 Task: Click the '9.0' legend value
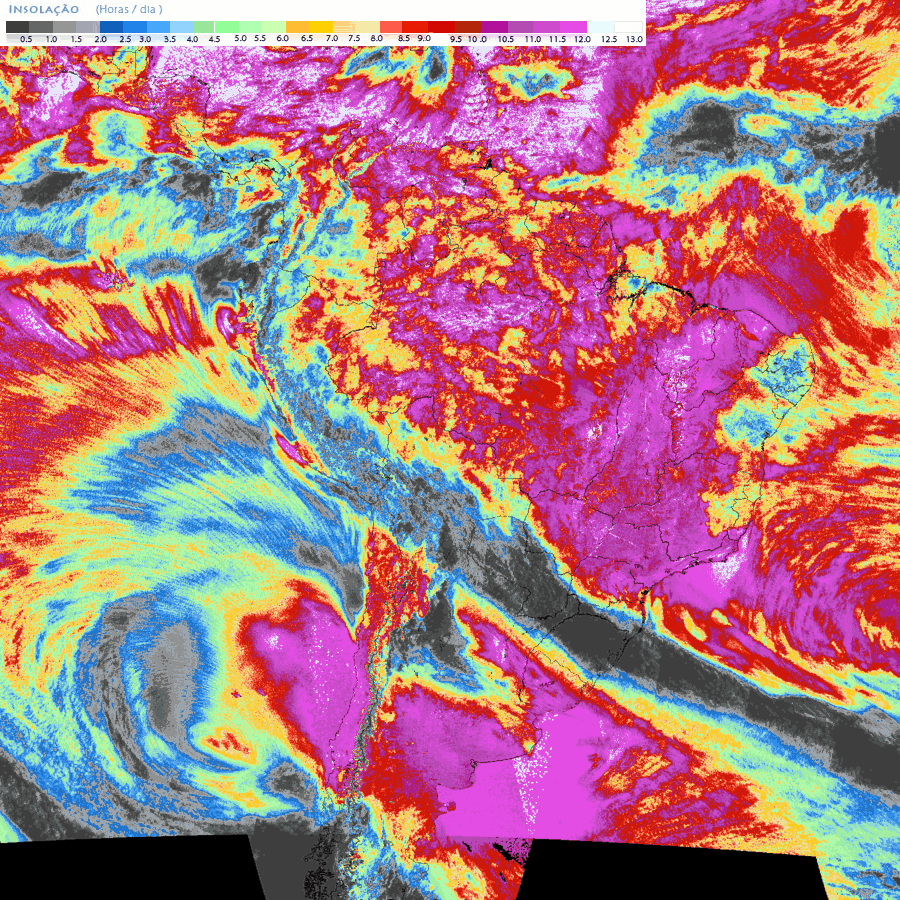[424, 38]
